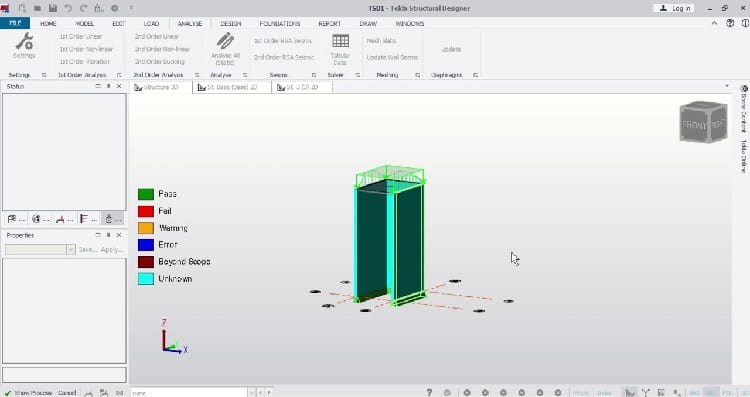
Task: Click the Save icon in quick access toolbar
Action: click(53, 8)
